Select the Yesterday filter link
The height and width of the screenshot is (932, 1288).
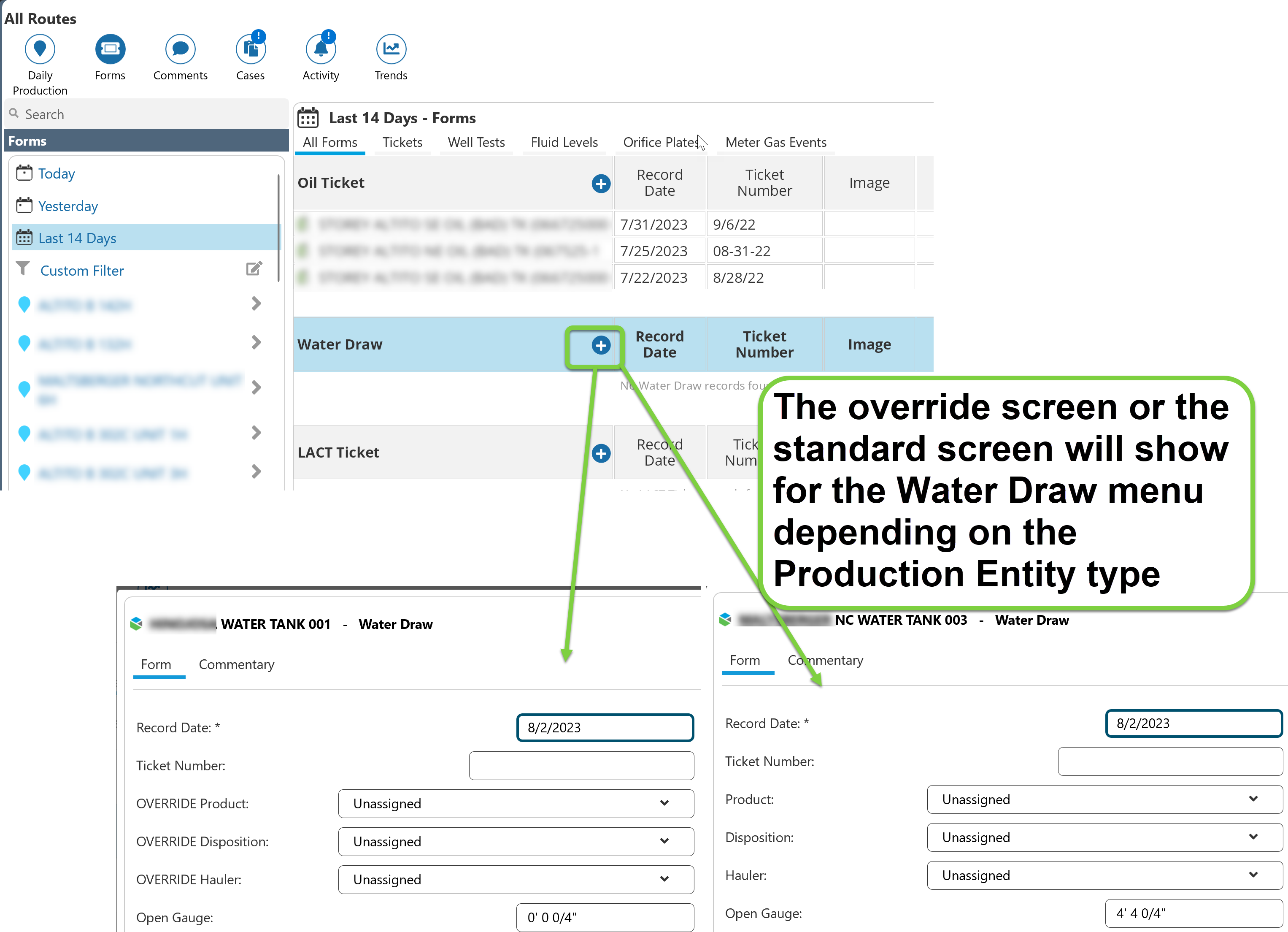68,206
